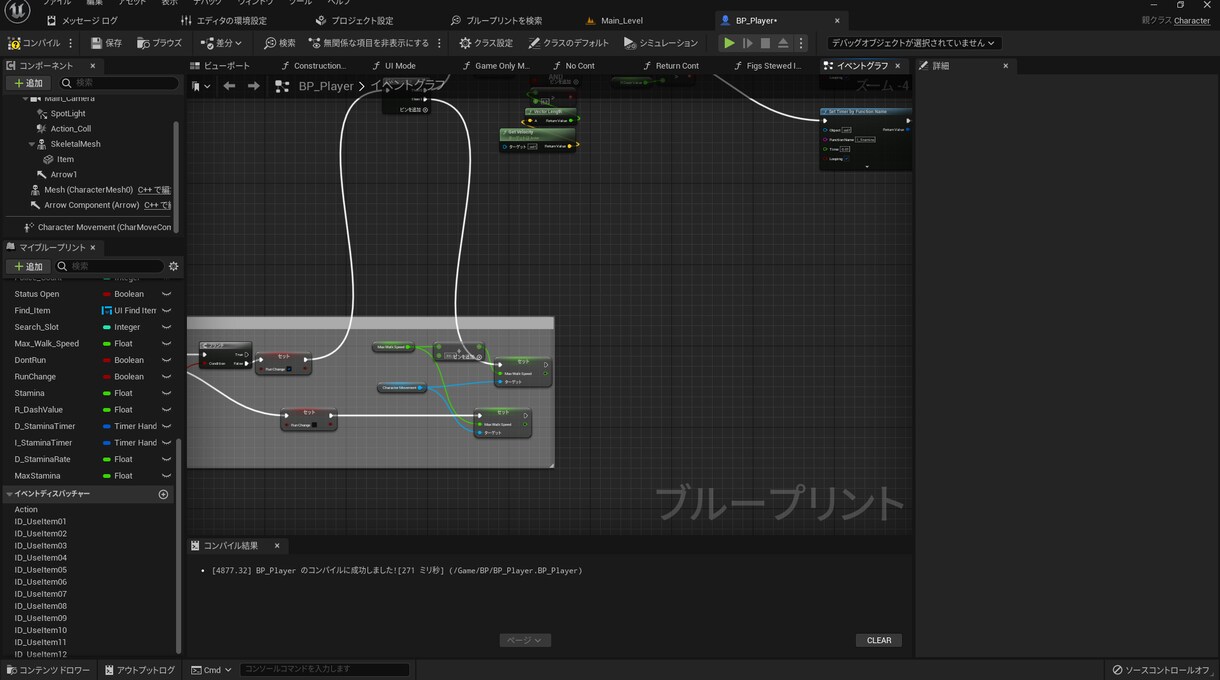The width and height of the screenshot is (1220, 680).
Task: Open play mode options menu
Action: pyautogui.click(x=801, y=43)
